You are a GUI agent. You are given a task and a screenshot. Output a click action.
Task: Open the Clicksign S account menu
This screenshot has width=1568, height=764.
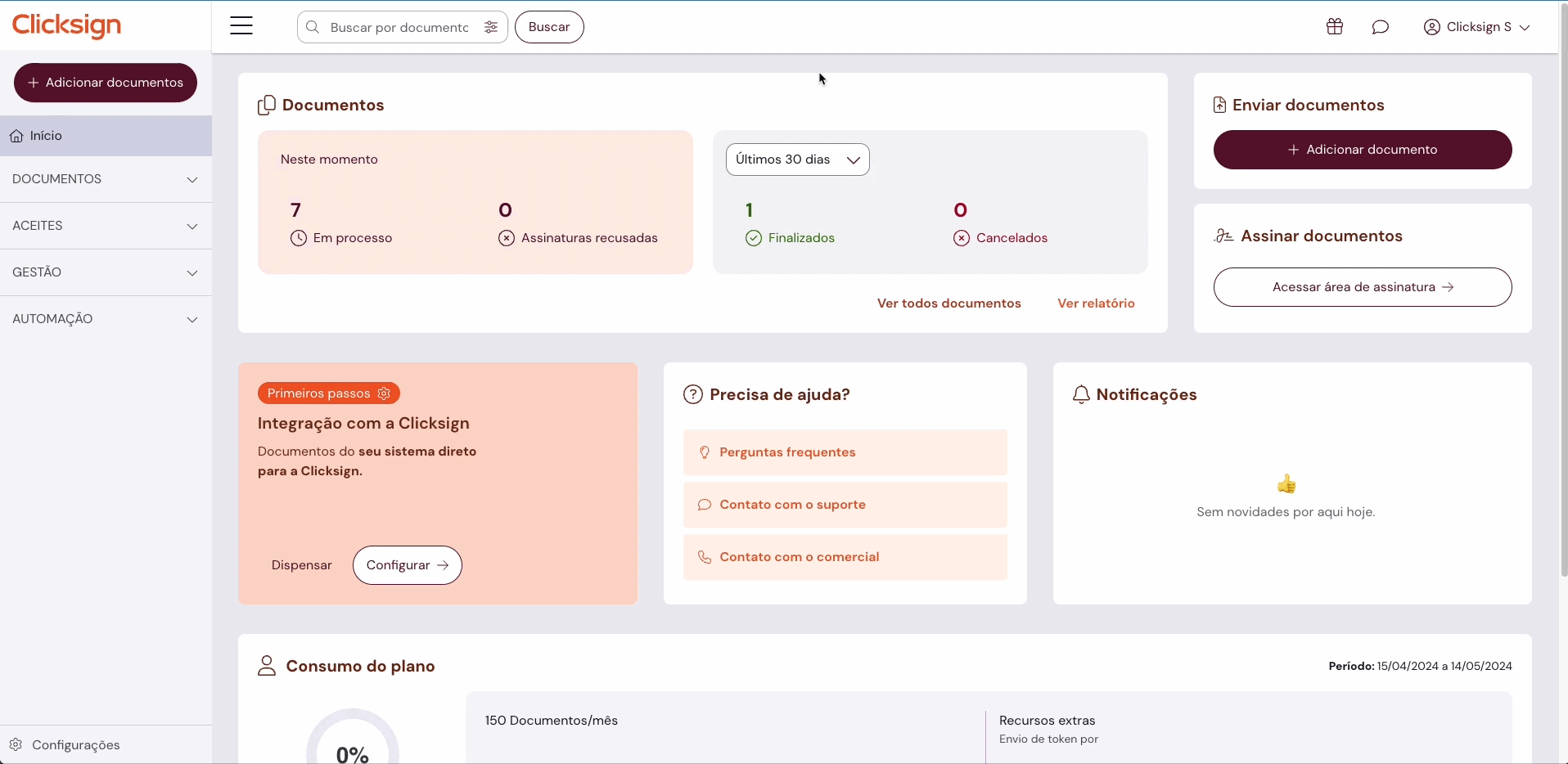click(x=1476, y=27)
